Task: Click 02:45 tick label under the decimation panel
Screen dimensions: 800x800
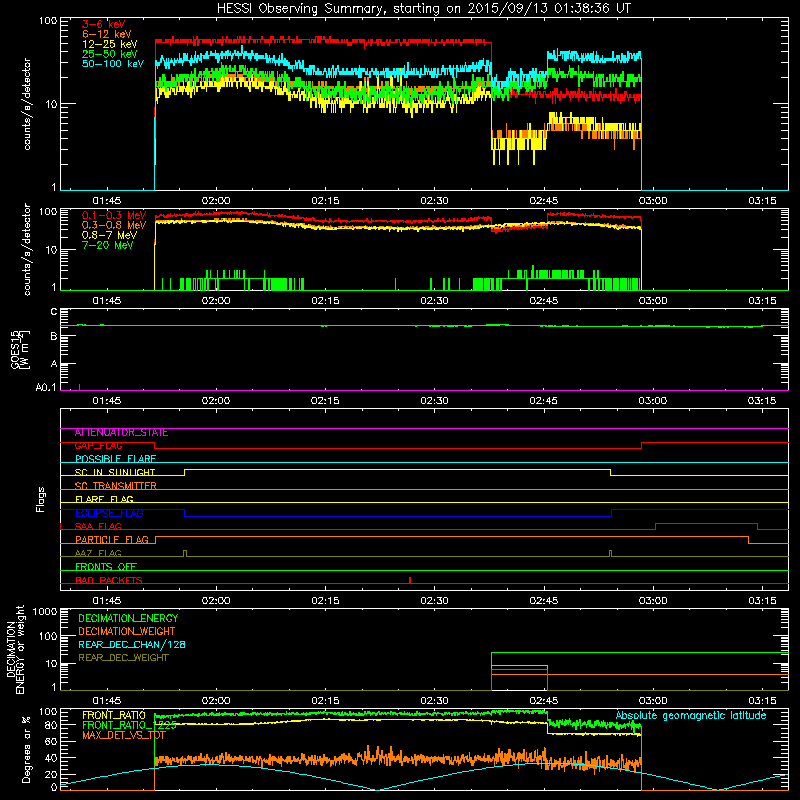Action: point(543,701)
